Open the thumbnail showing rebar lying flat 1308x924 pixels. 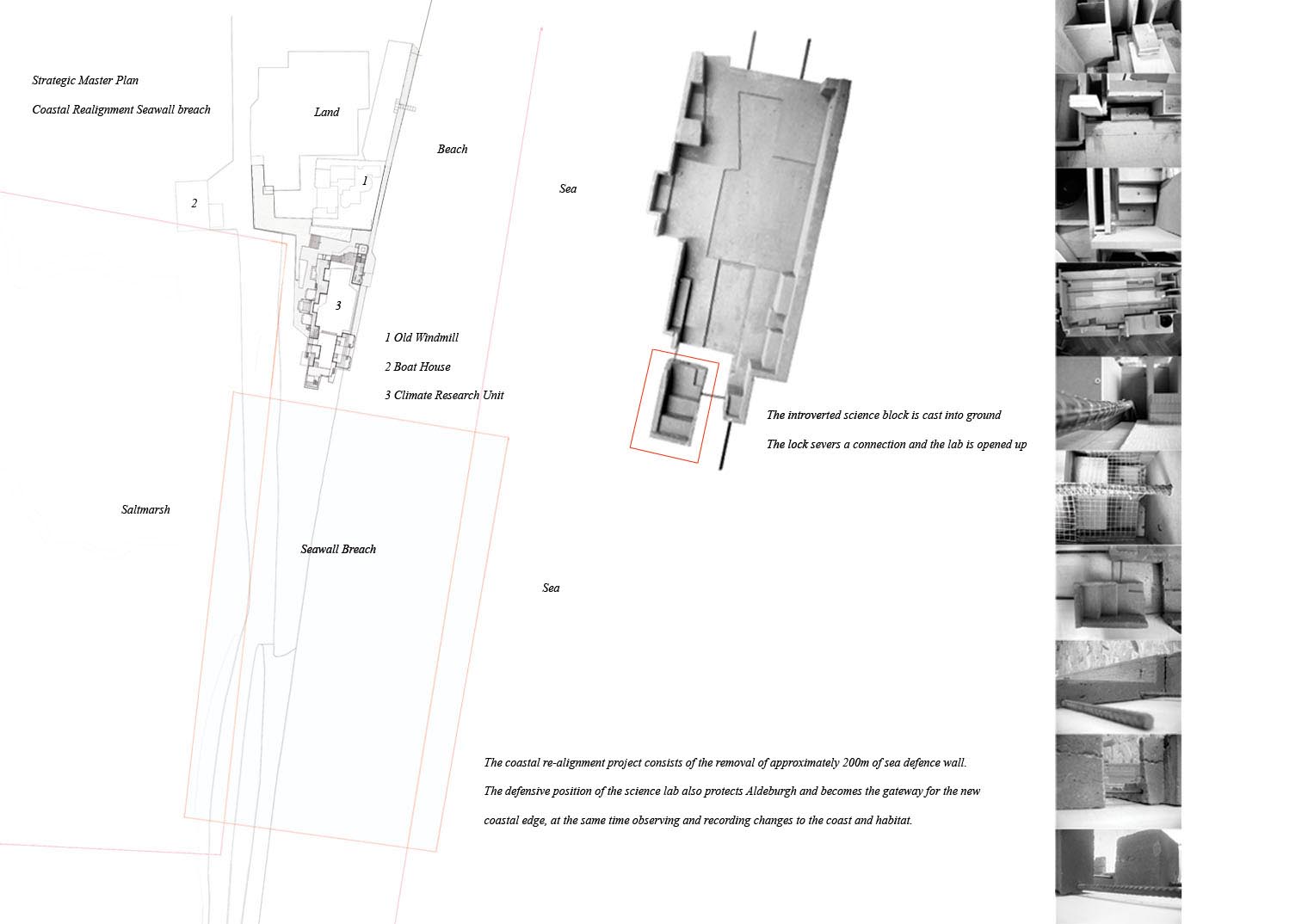point(1118,687)
